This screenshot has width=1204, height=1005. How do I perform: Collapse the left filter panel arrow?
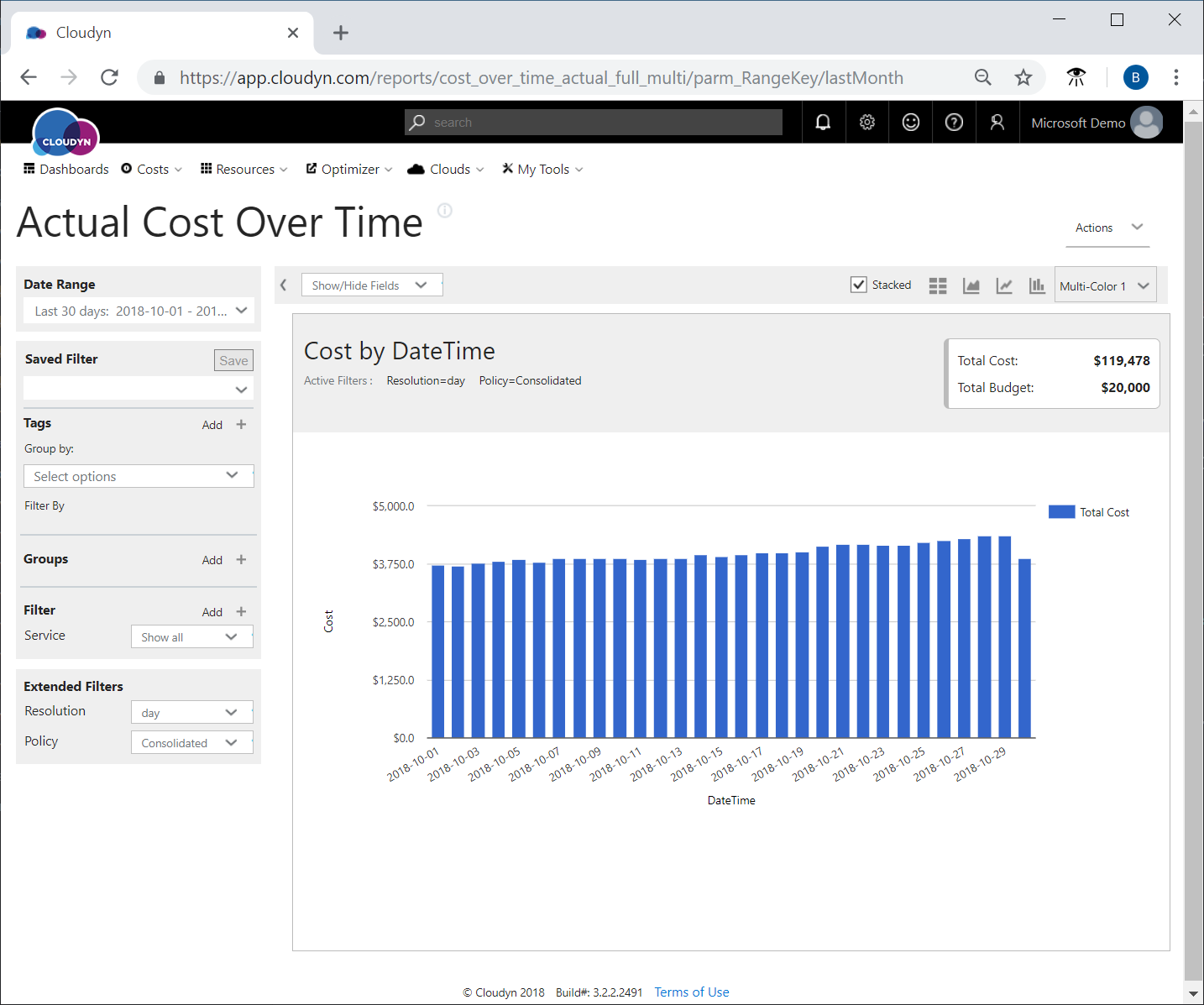pos(284,285)
